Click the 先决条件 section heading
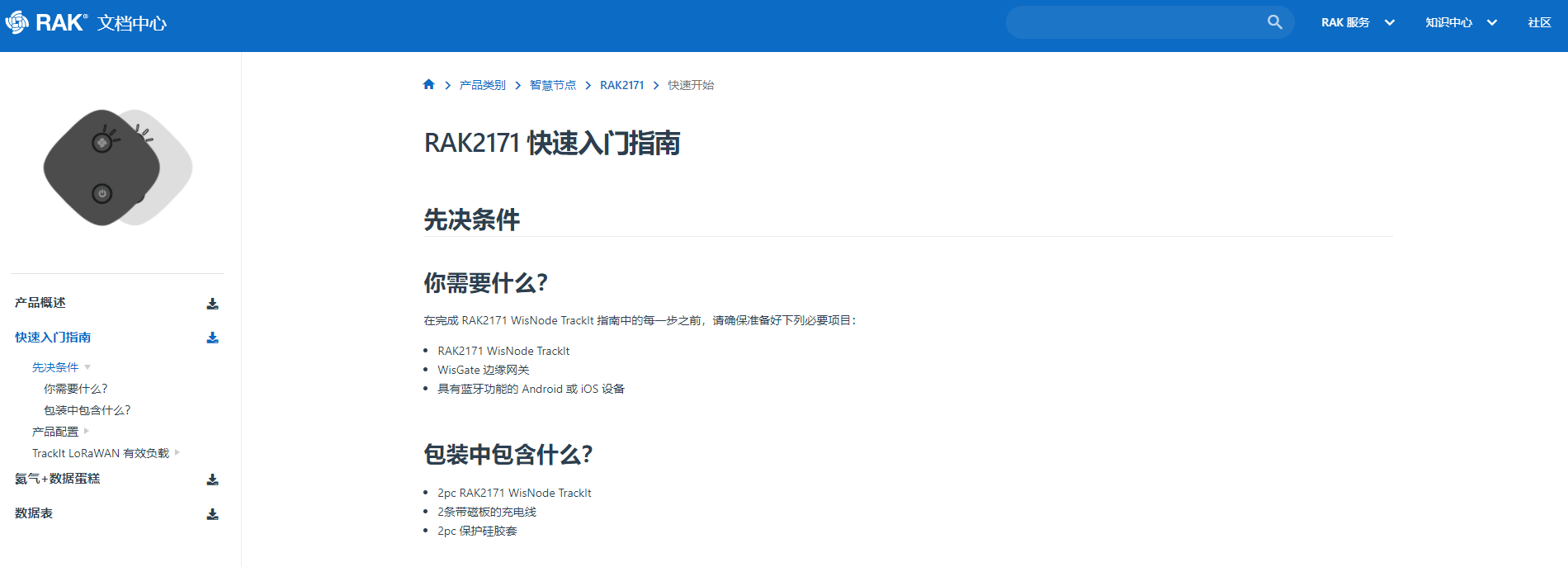The image size is (1568, 567). 472,220
